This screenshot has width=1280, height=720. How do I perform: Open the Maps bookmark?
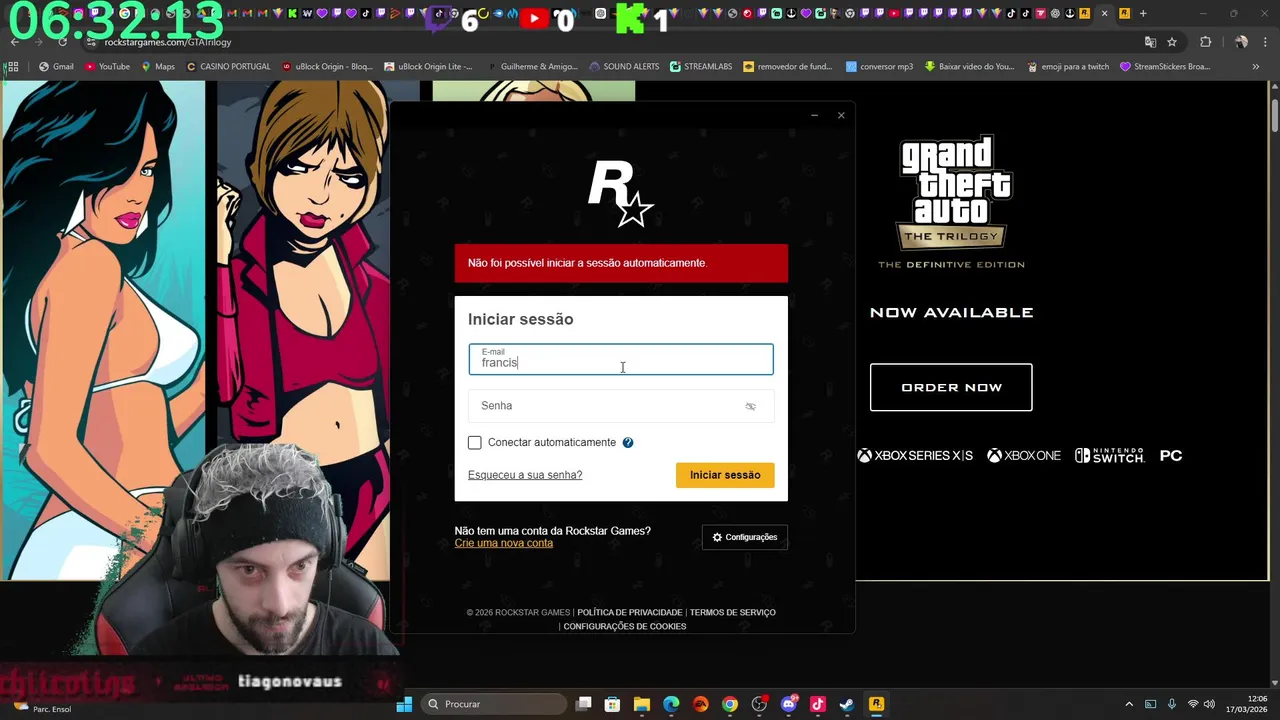point(158,67)
